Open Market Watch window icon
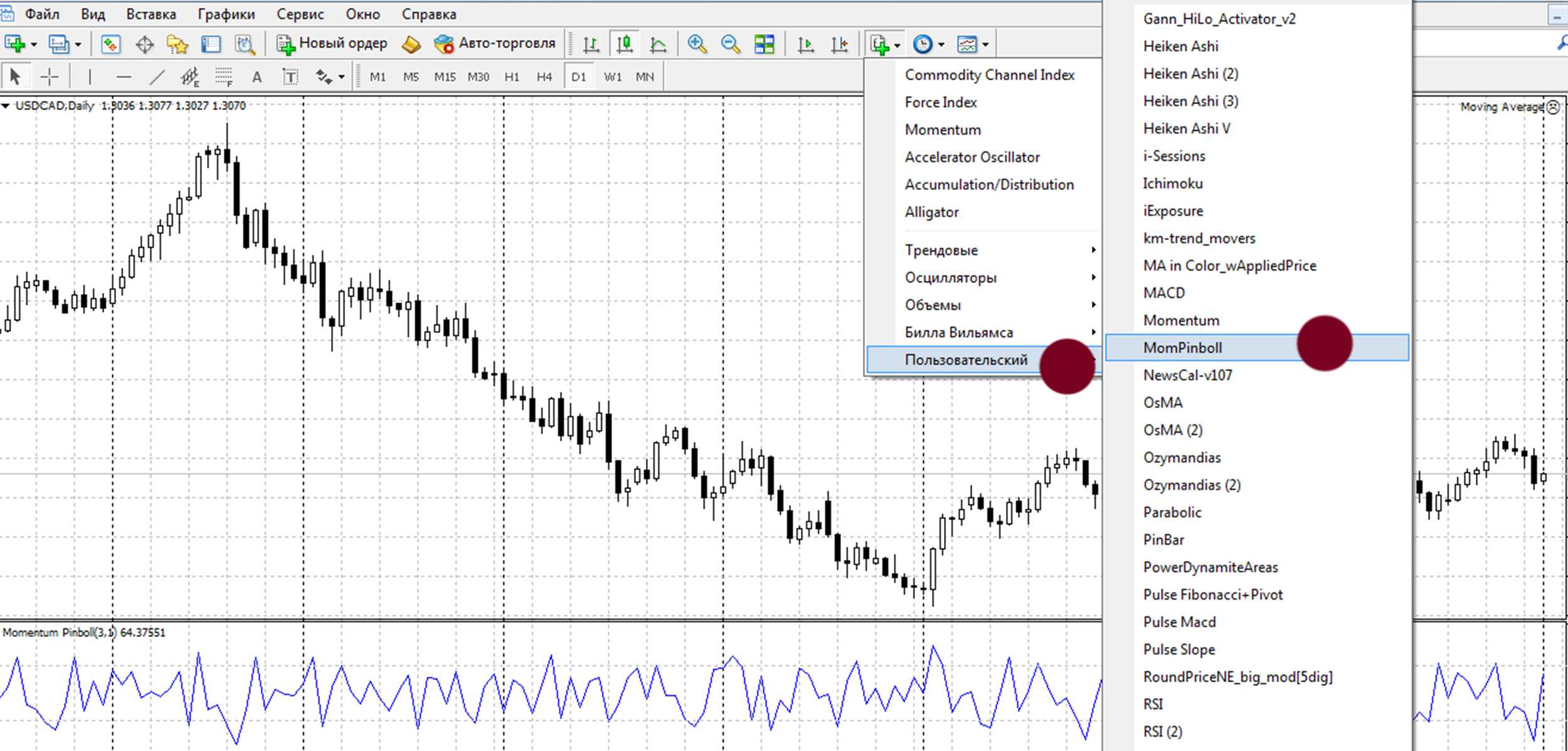This screenshot has width=1568, height=751. (x=111, y=44)
